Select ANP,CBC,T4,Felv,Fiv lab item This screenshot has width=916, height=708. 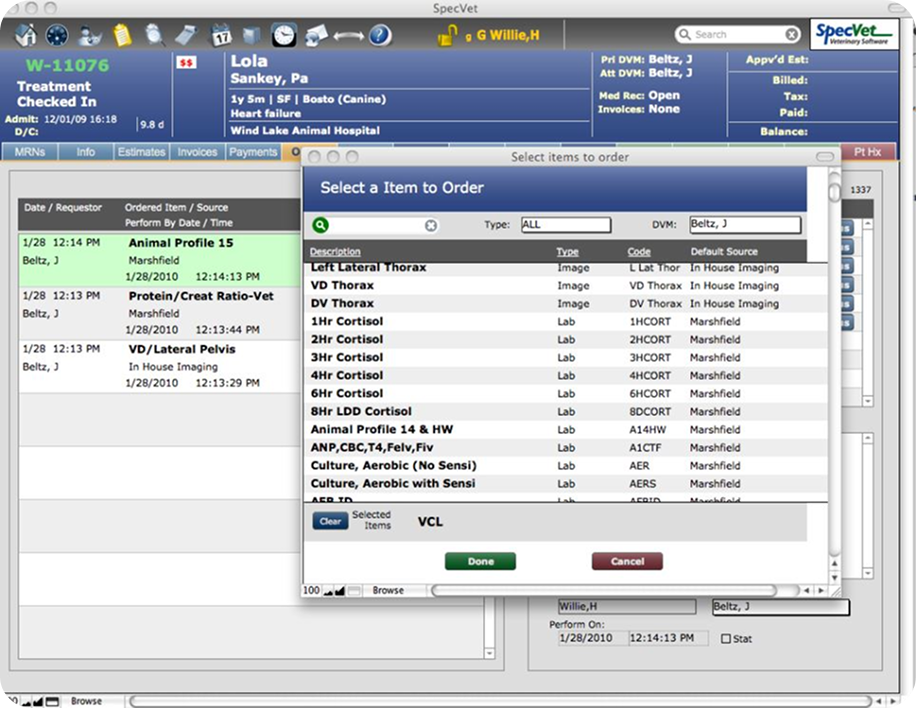pyautogui.click(x=565, y=448)
